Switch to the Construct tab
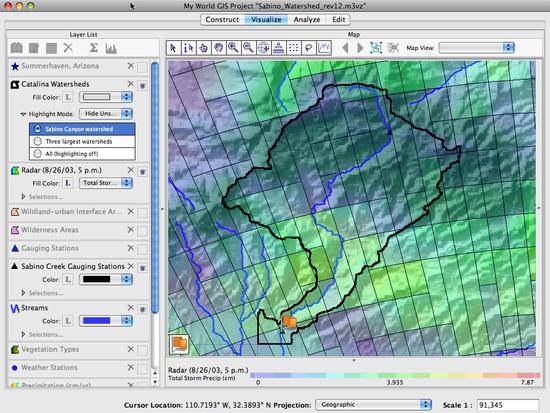The image size is (550, 413). 222,20
